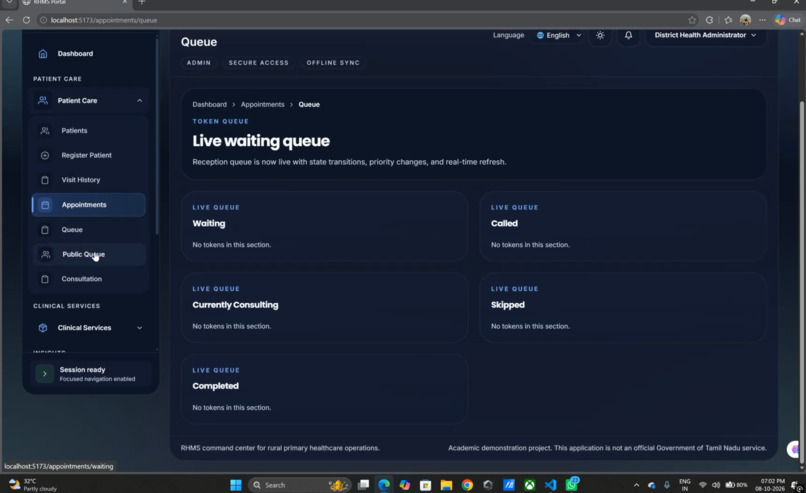Open the English language dropdown
This screenshot has height=493, width=806.
[x=558, y=35]
